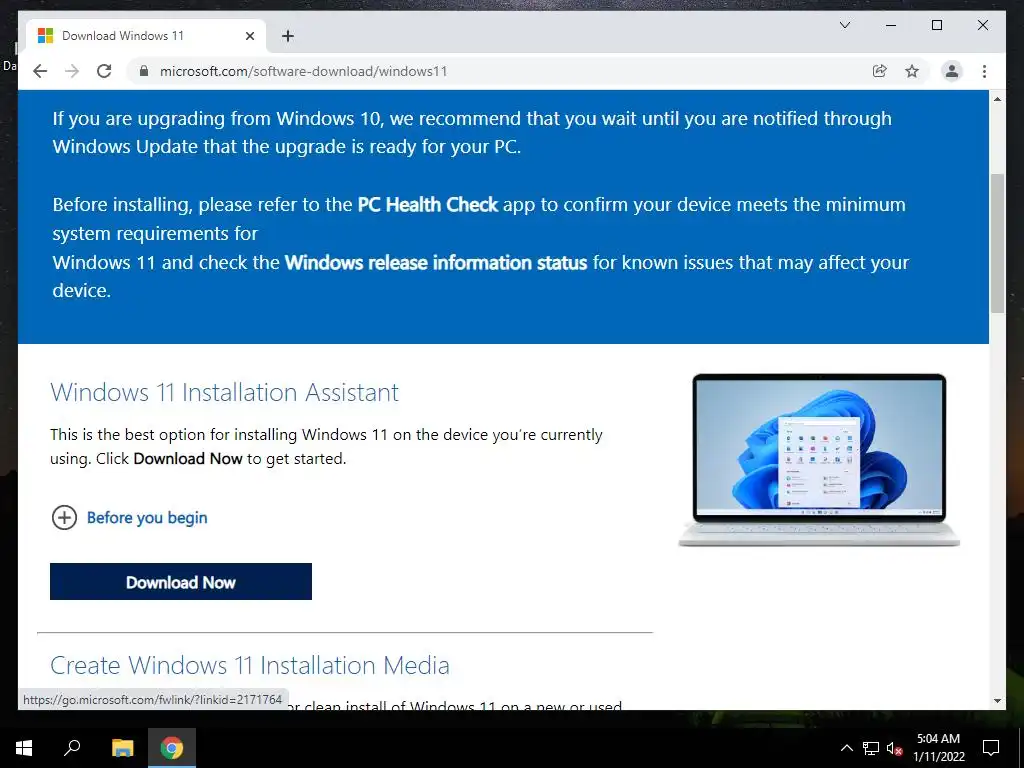Expand the Before you begin section
The image size is (1024, 768).
129,518
